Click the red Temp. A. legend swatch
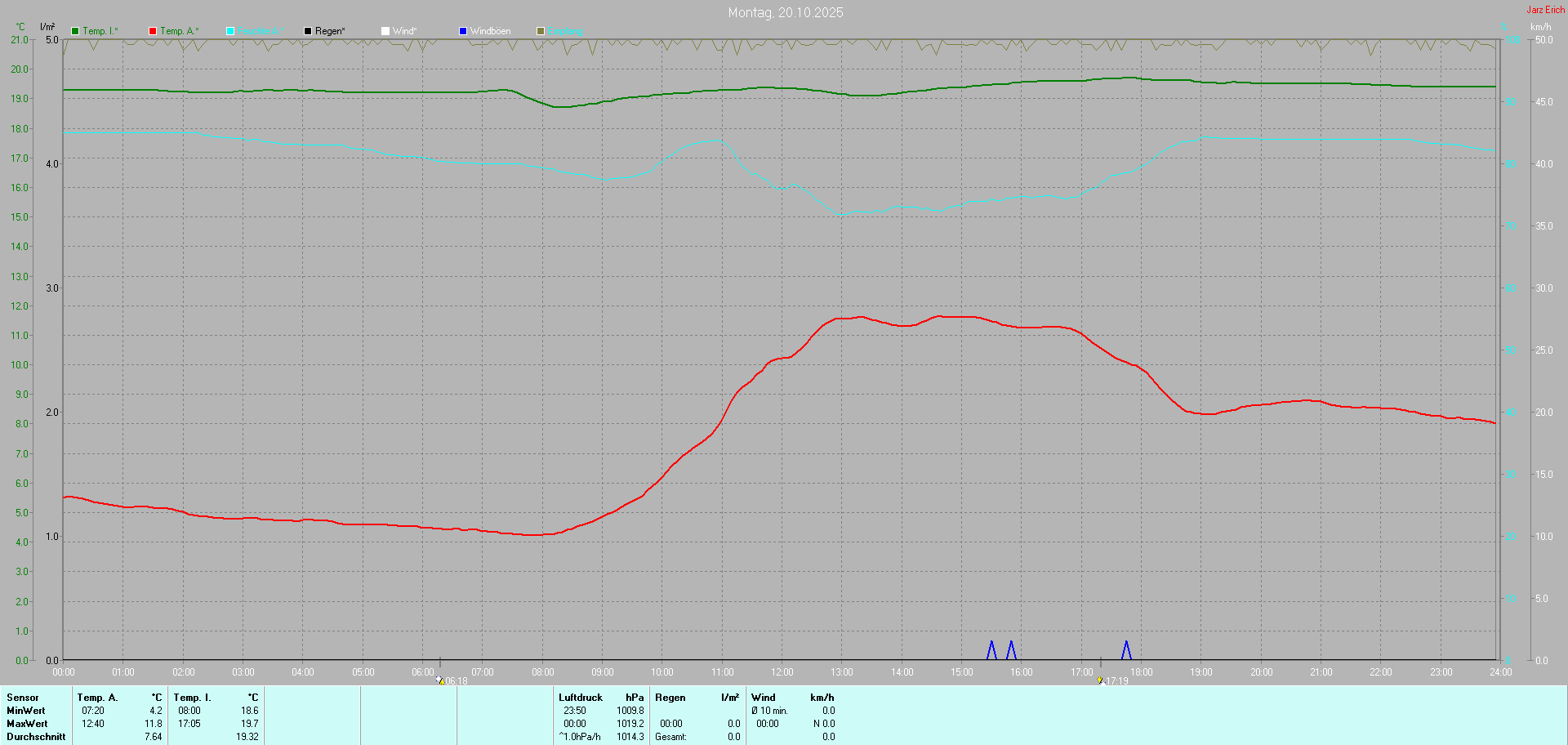The width and height of the screenshot is (1568, 745). [x=153, y=31]
